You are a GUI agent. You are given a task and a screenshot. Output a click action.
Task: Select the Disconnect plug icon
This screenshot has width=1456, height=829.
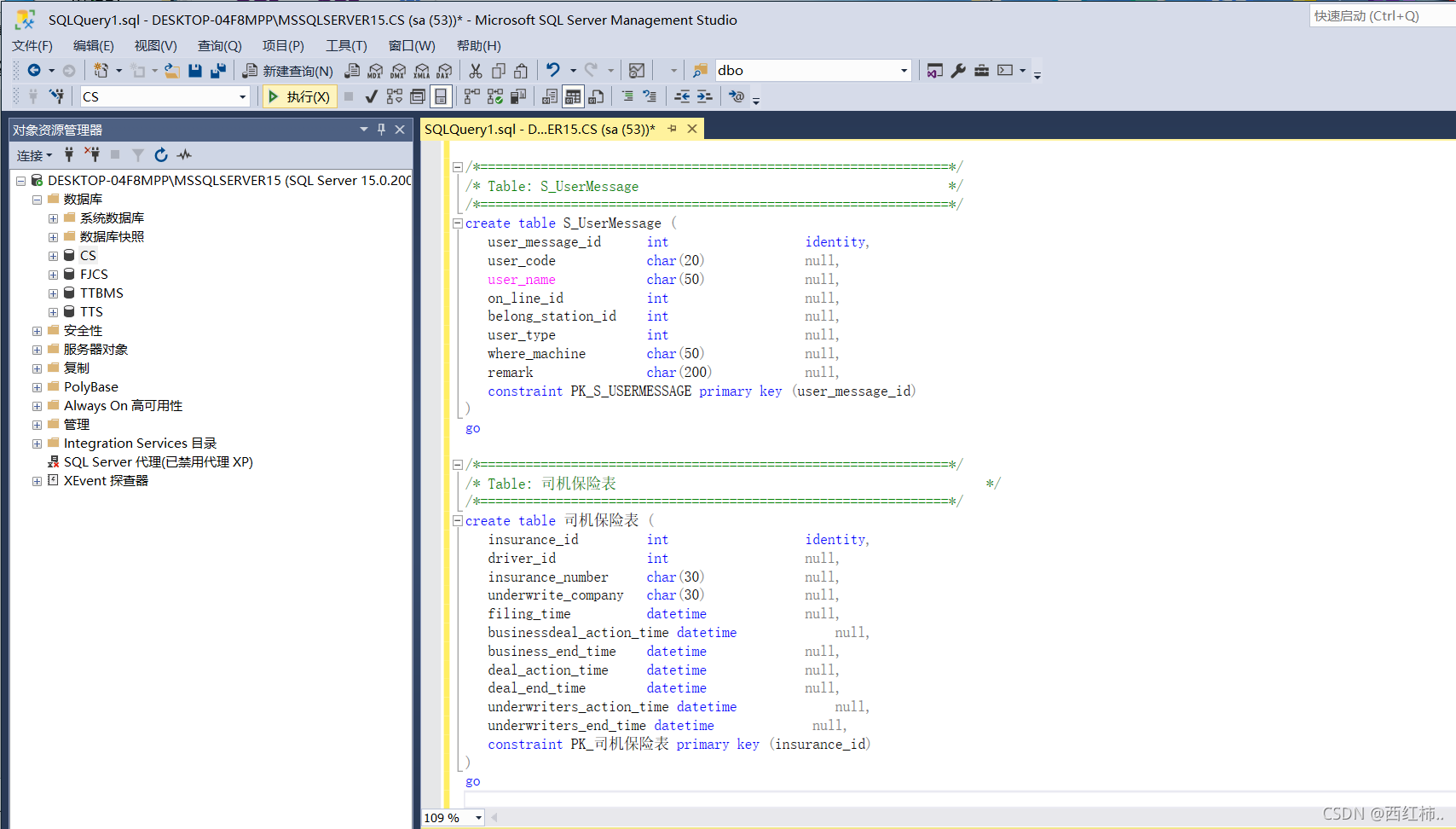point(92,154)
